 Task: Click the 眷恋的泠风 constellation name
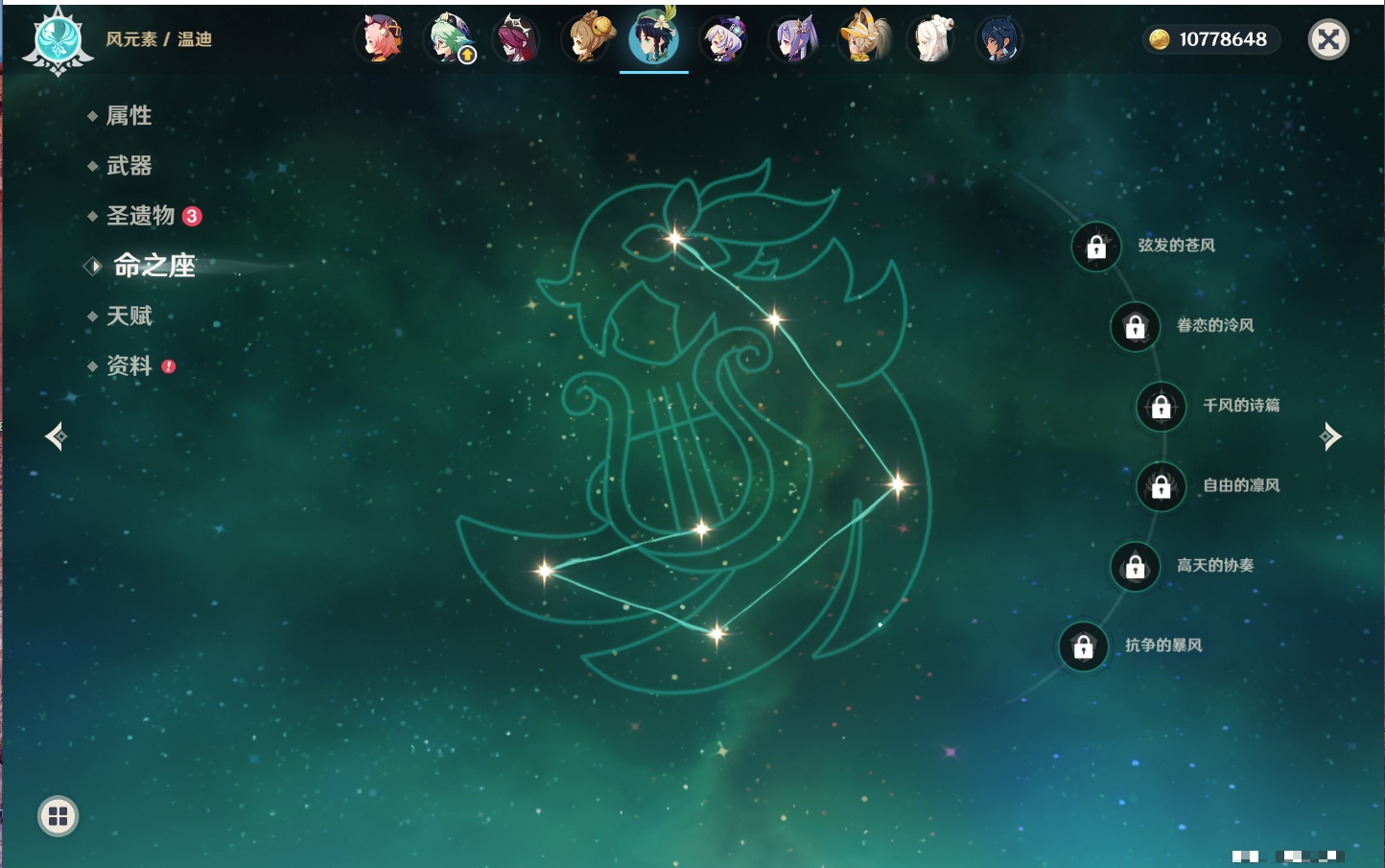coord(1215,325)
